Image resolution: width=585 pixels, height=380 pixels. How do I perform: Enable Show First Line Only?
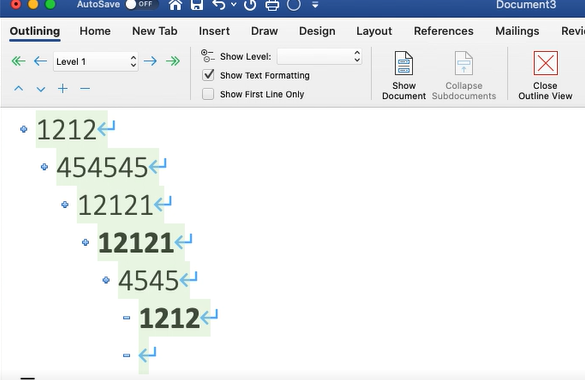click(x=208, y=94)
